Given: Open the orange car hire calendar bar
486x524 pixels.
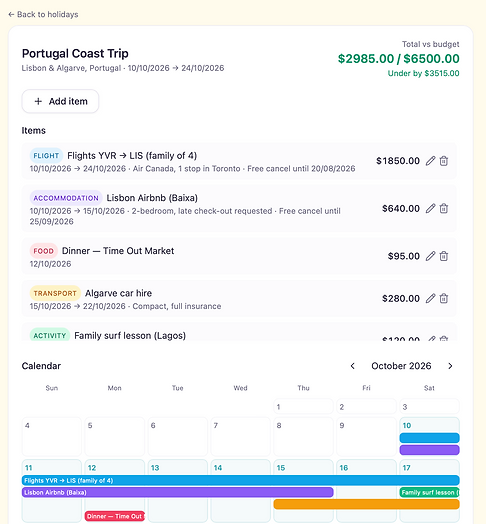Looking at the screenshot, I should (366, 504).
